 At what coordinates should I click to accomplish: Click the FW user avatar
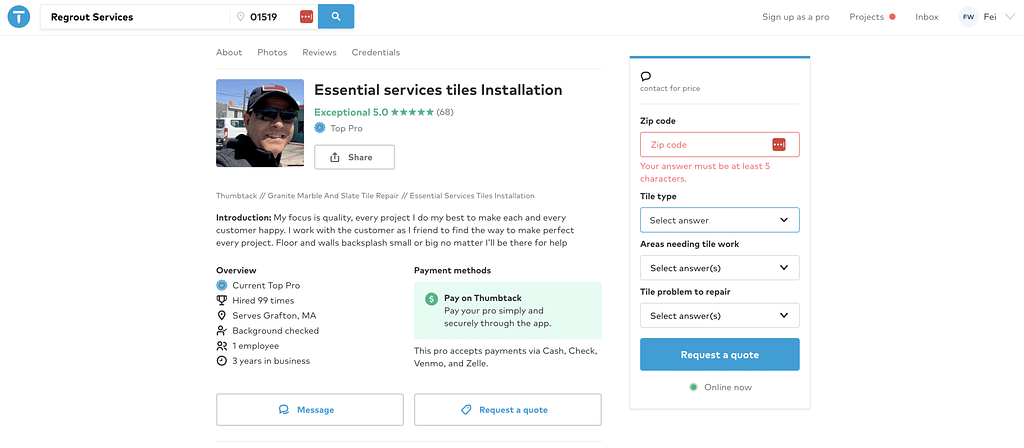[967, 17]
